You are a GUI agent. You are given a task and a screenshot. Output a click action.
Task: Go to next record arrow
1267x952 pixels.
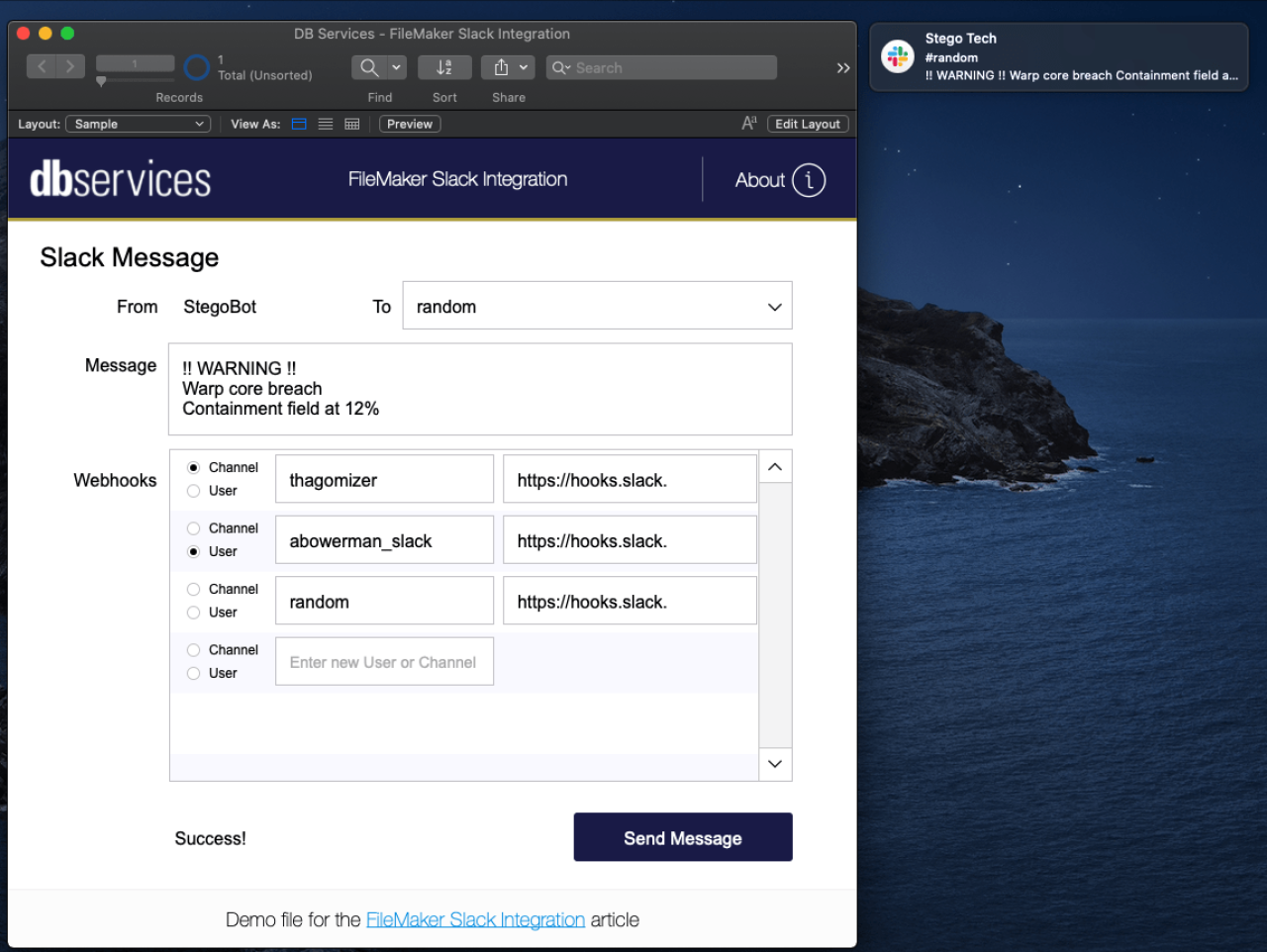tap(70, 66)
